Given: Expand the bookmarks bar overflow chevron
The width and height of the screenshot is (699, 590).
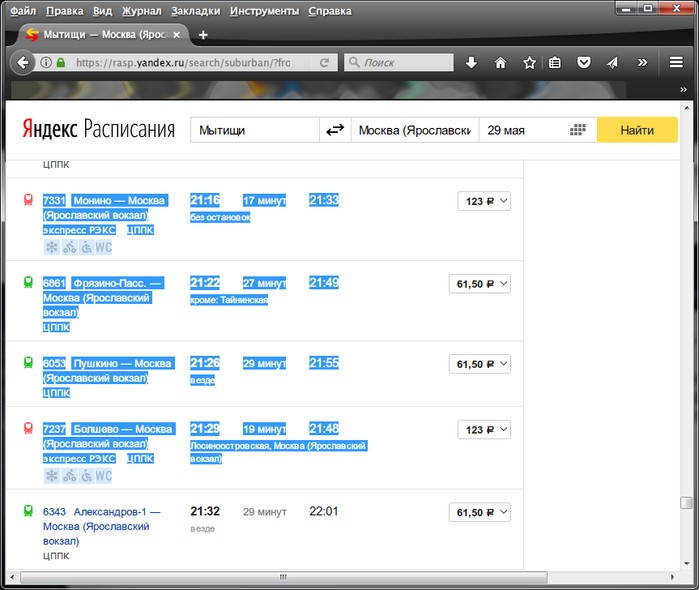Looking at the screenshot, I should (x=683, y=90).
